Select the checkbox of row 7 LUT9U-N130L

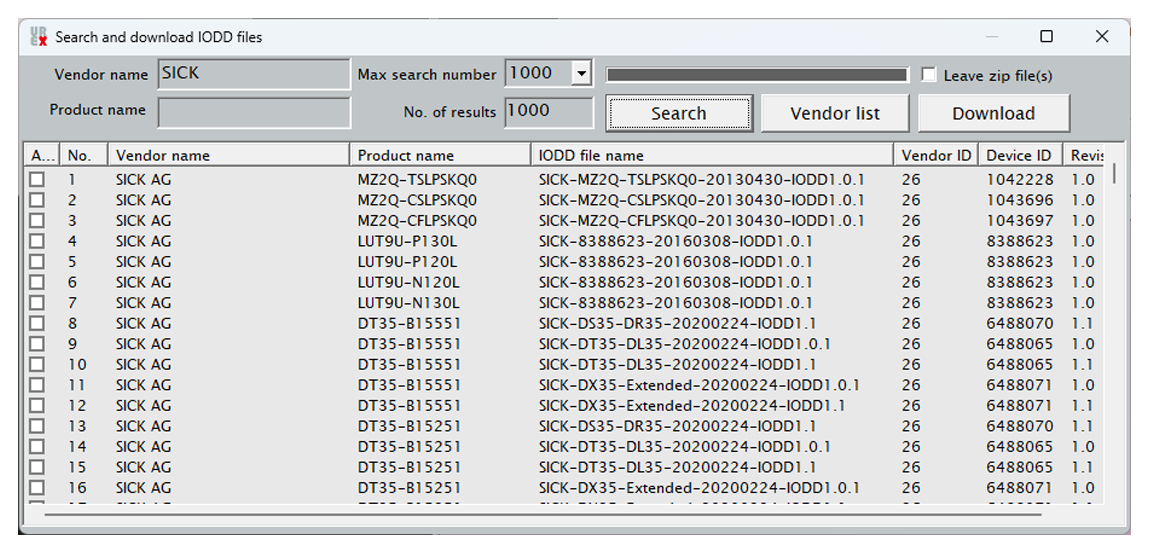point(37,303)
